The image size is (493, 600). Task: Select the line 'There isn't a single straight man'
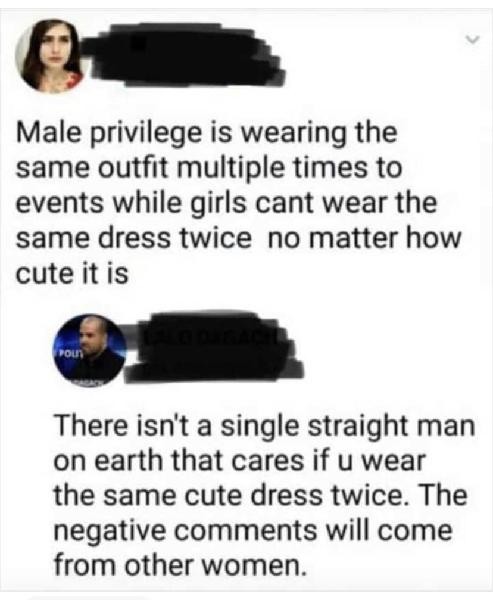pos(264,427)
